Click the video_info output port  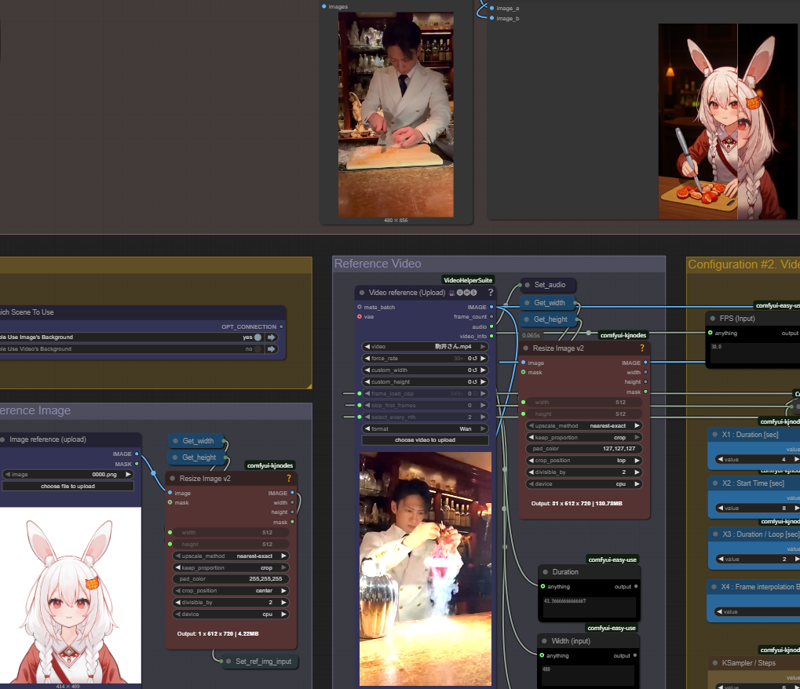(491, 336)
